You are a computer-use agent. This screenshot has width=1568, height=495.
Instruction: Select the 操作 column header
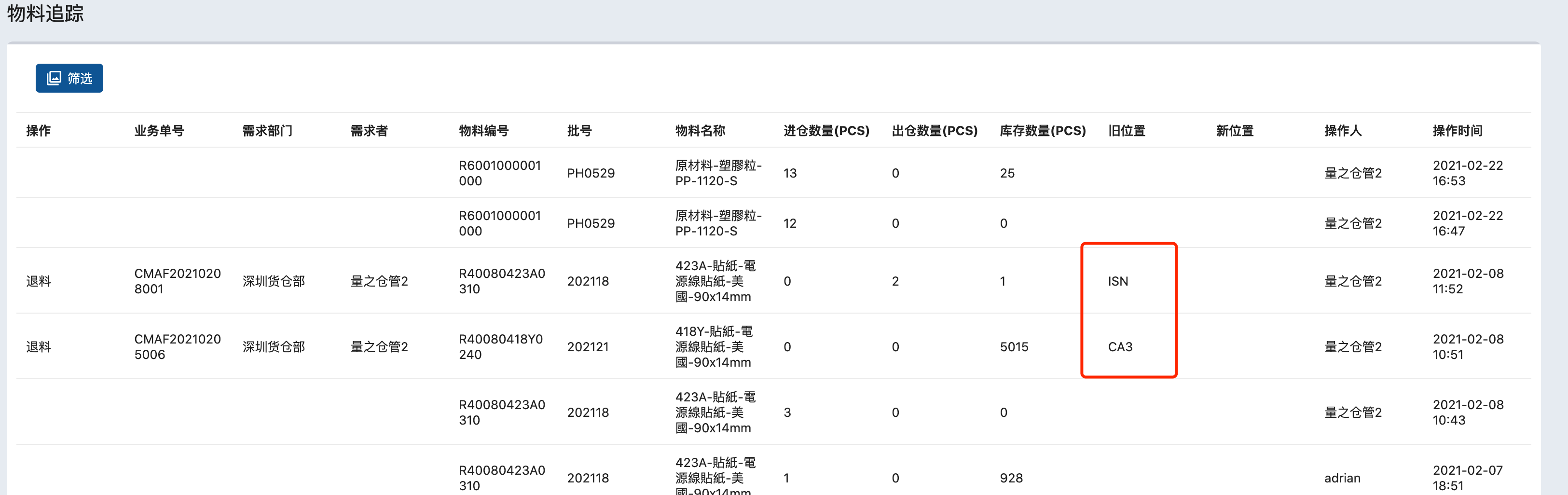point(38,130)
